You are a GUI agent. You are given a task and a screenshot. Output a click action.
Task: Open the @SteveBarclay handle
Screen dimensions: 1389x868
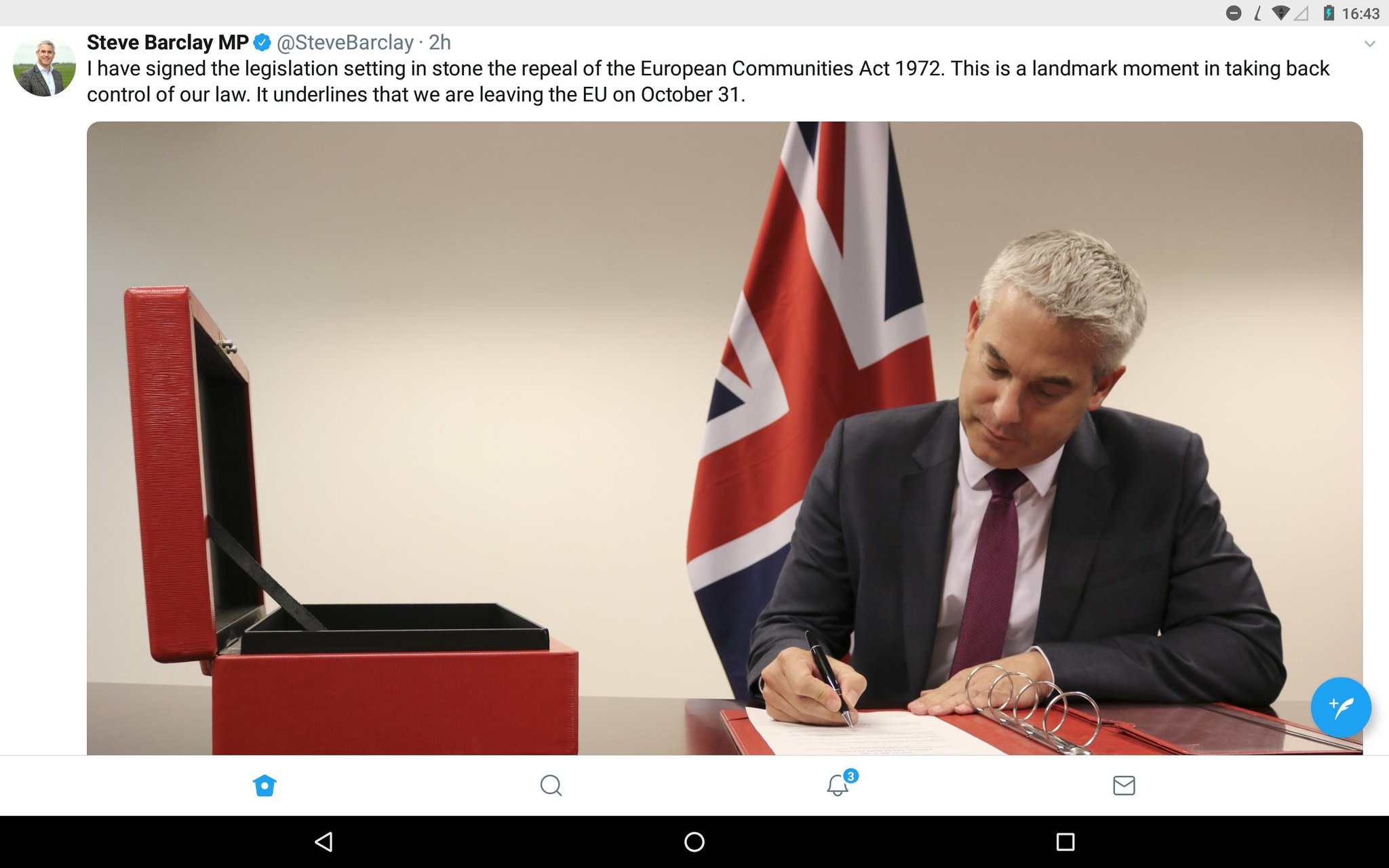click(345, 43)
